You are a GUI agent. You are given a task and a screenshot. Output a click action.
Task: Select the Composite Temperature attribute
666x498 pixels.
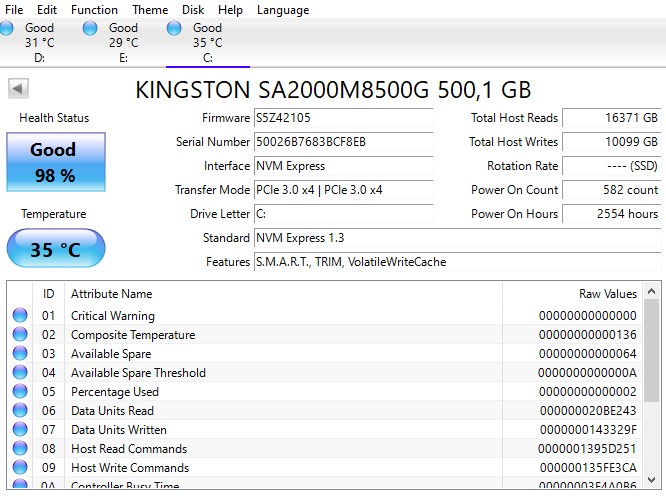(133, 335)
